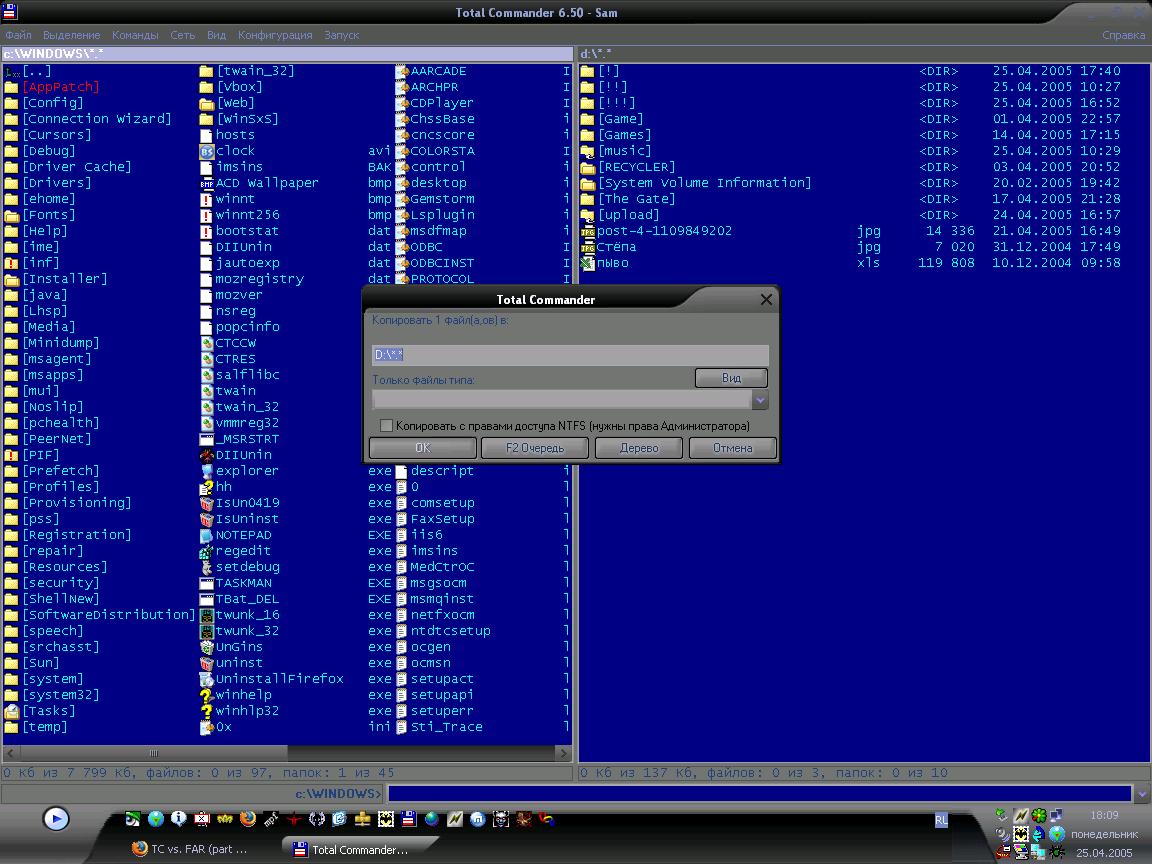The image size is (1152, 864).
Task: Click the UninstallFirefox file icon
Action: tap(206, 679)
